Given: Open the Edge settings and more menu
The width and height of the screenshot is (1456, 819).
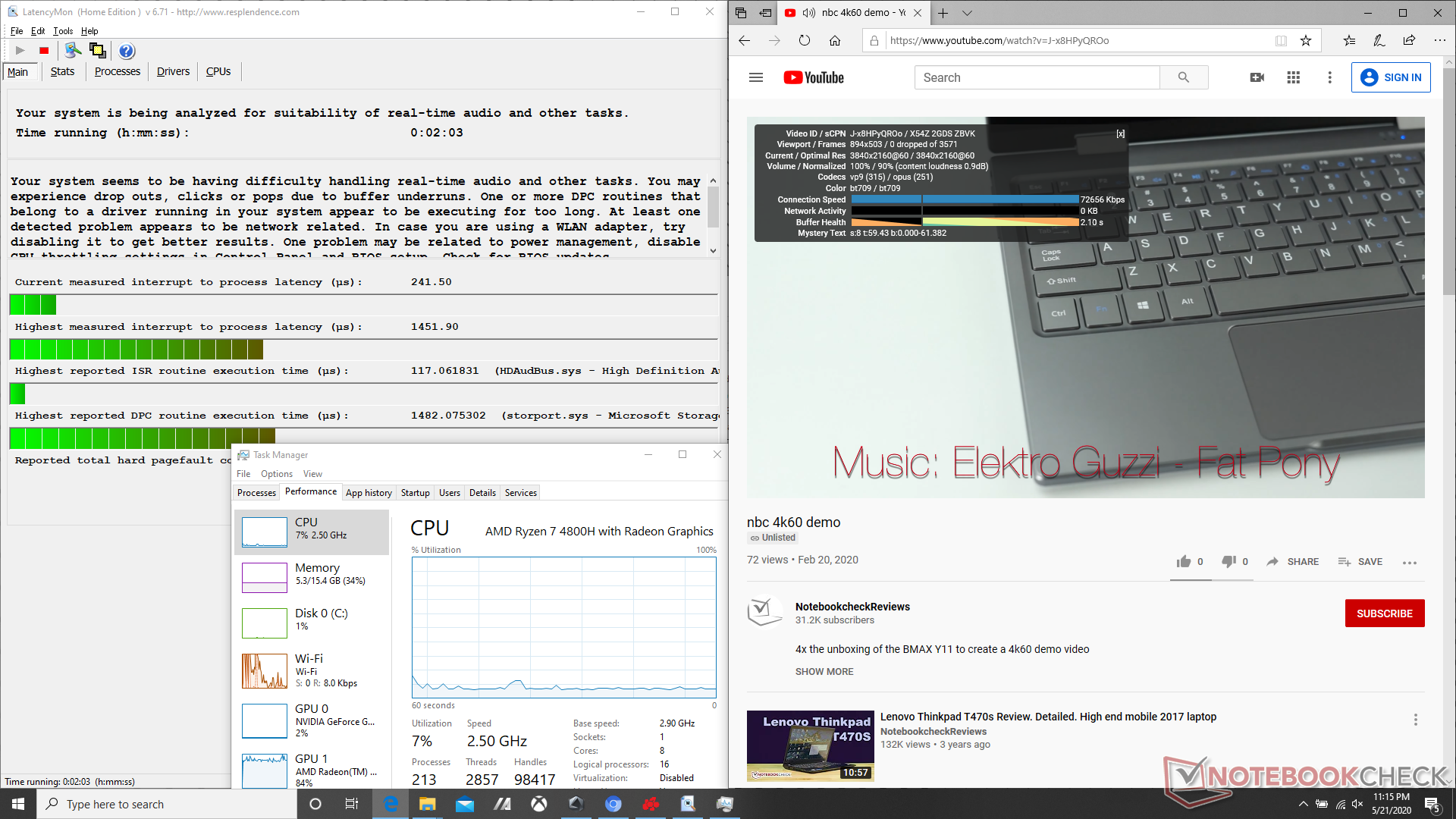Looking at the screenshot, I should [1439, 41].
